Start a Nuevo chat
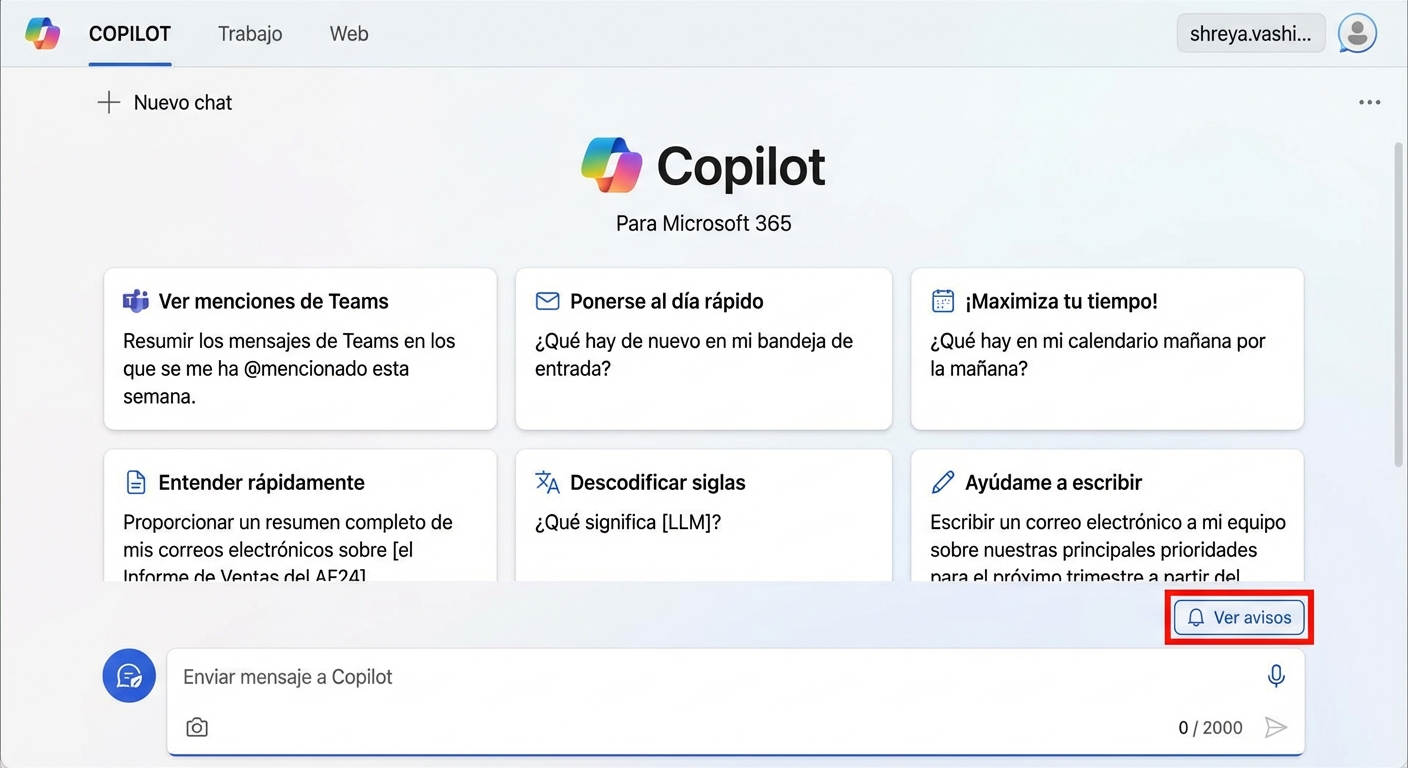Viewport: 1408px width, 768px height. pyautogui.click(x=164, y=102)
